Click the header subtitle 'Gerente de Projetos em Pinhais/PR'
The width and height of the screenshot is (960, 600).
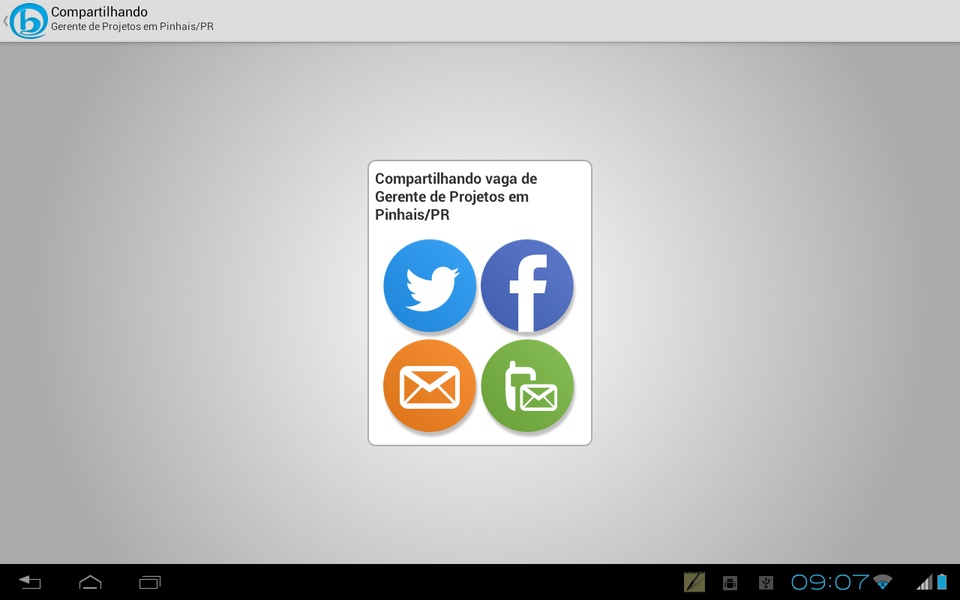tap(132, 27)
